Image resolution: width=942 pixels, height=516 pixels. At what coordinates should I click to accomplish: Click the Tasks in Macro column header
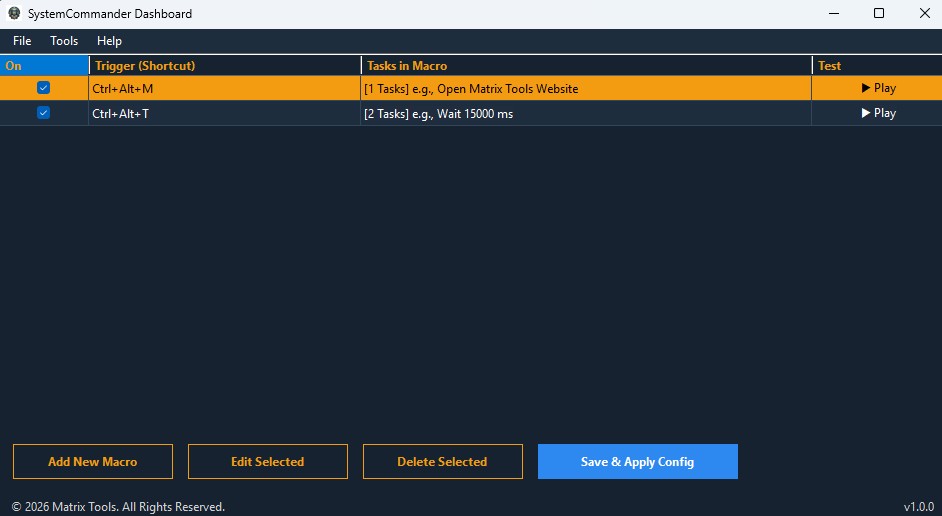coord(587,65)
